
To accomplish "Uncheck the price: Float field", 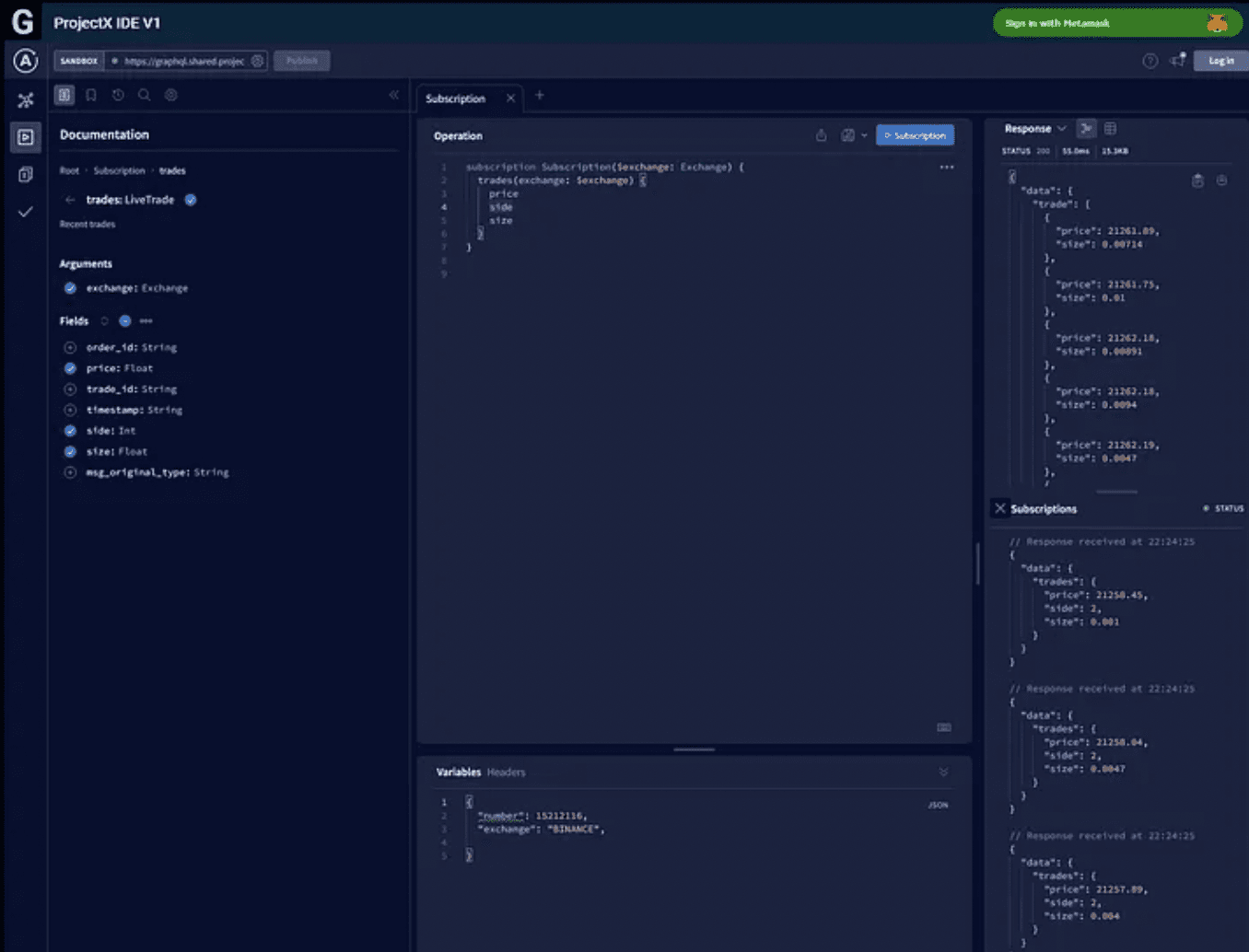I will pos(70,368).
